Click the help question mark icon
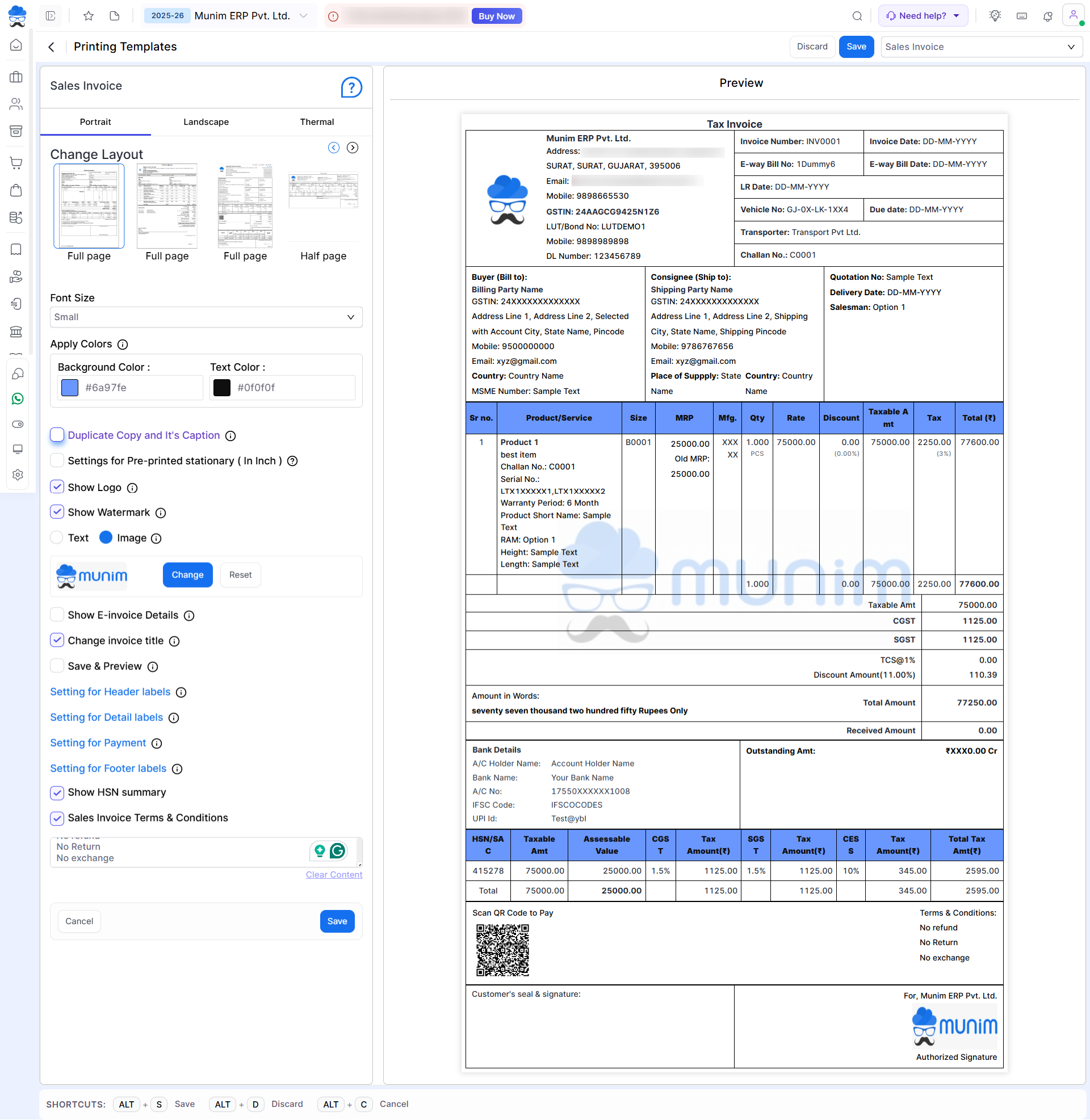 click(351, 87)
